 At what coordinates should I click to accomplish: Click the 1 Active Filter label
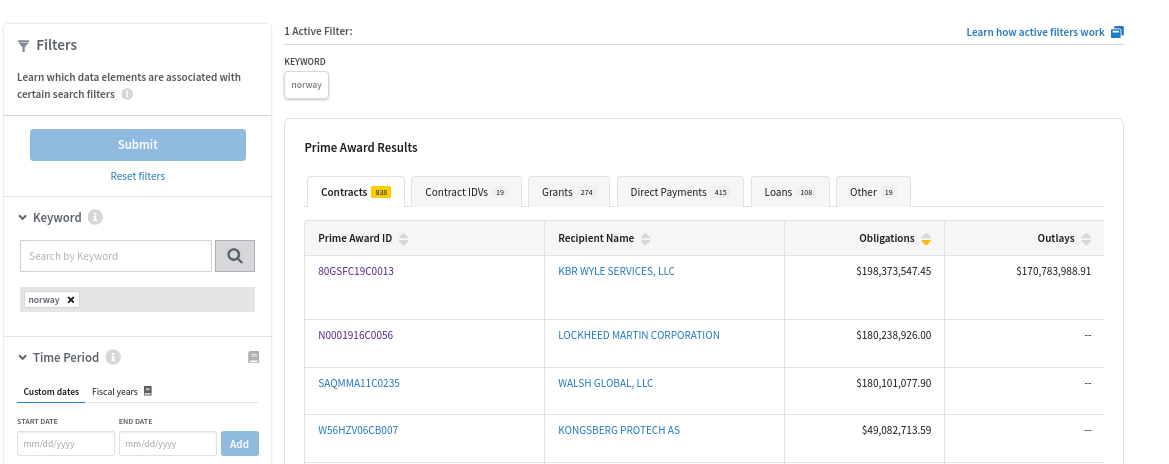click(x=318, y=31)
